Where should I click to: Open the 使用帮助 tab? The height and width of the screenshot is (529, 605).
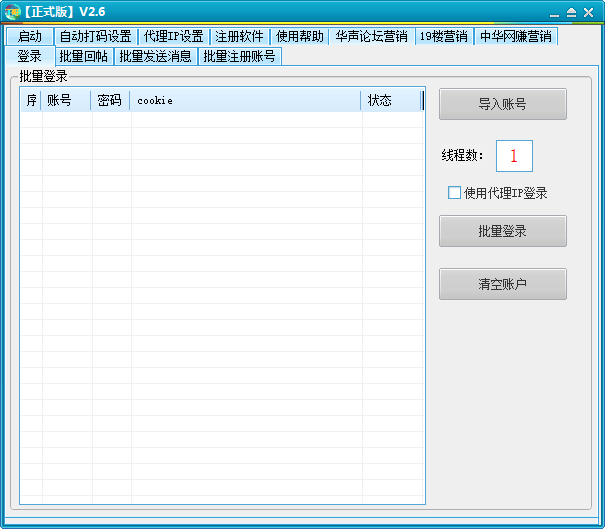tap(299, 36)
